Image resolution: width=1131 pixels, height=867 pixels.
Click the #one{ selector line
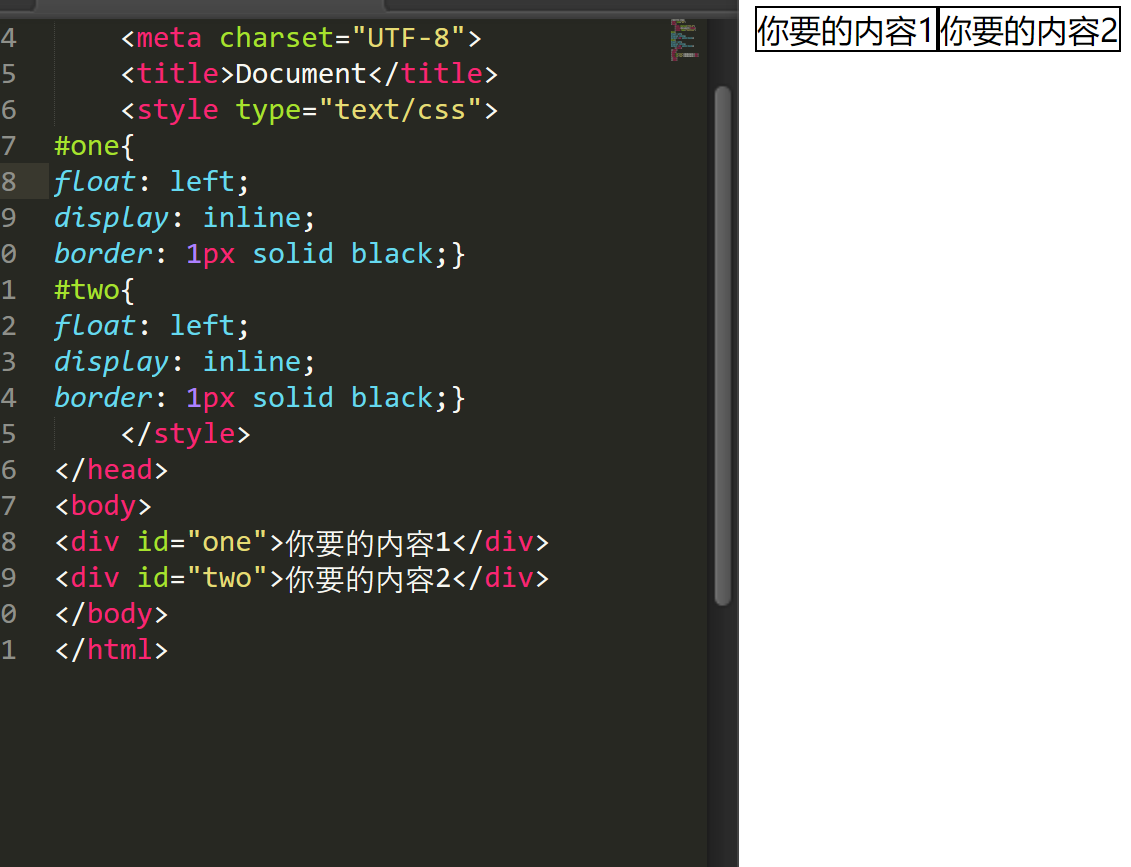click(x=94, y=146)
